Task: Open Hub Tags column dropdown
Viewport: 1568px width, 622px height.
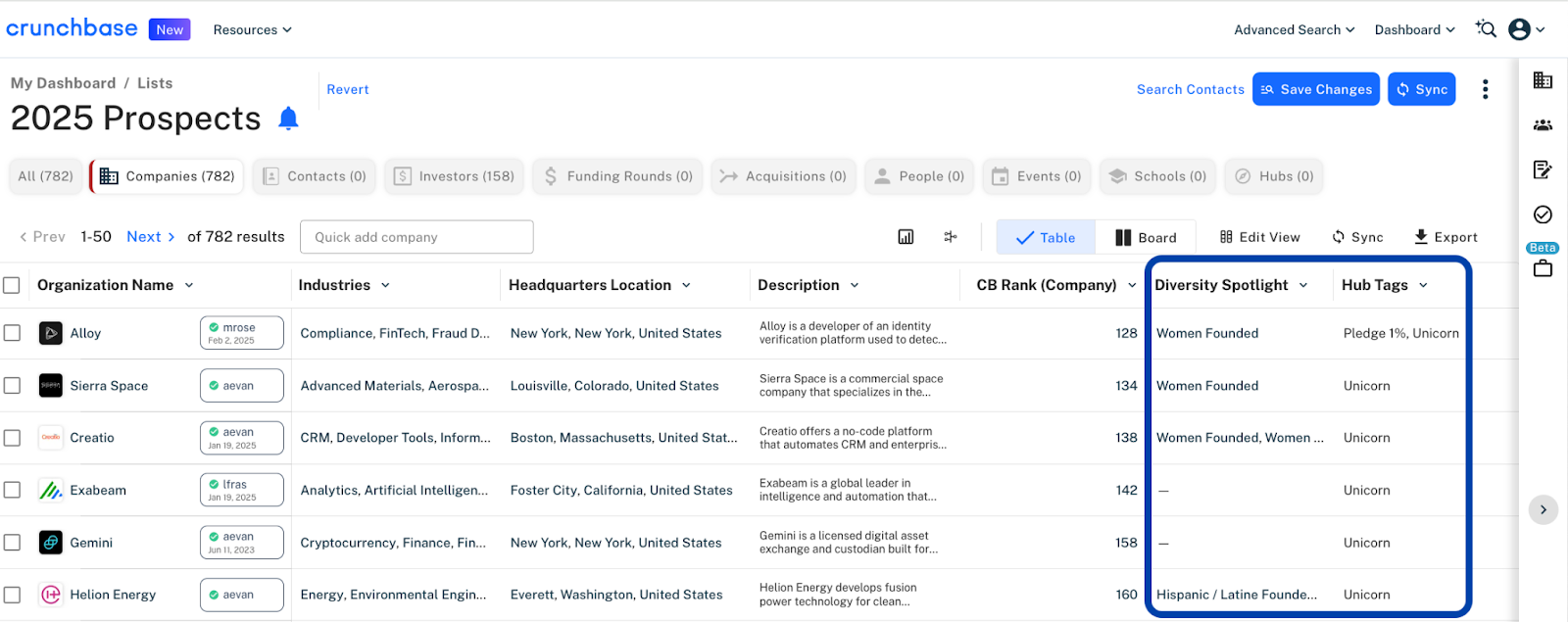Action: 1423,285
